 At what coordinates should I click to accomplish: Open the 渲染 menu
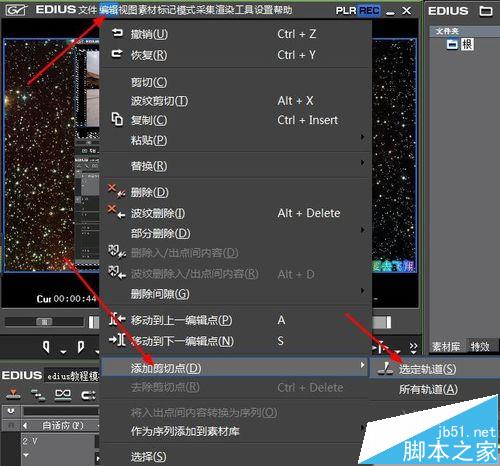point(225,10)
